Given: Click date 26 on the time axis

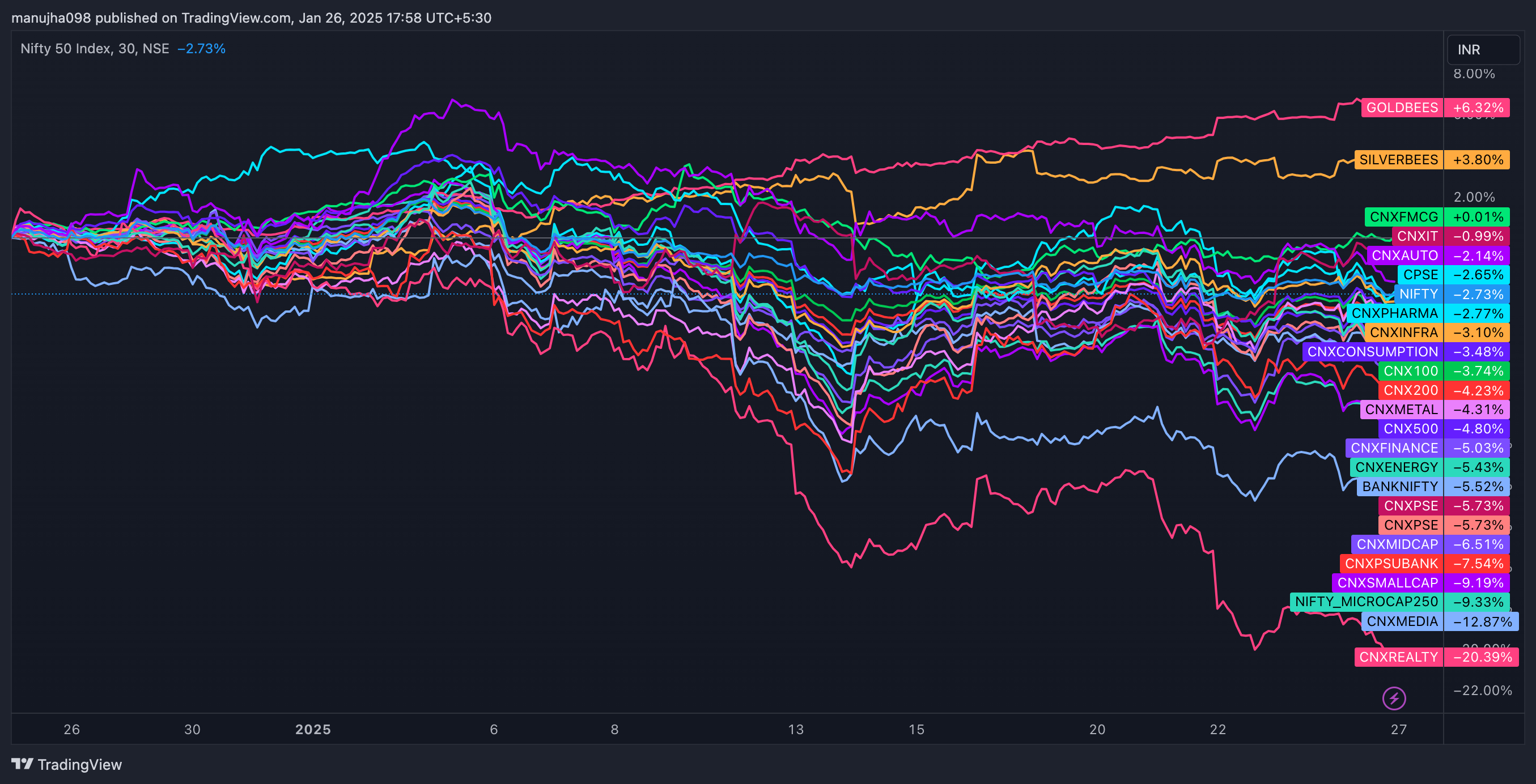Looking at the screenshot, I should [71, 730].
